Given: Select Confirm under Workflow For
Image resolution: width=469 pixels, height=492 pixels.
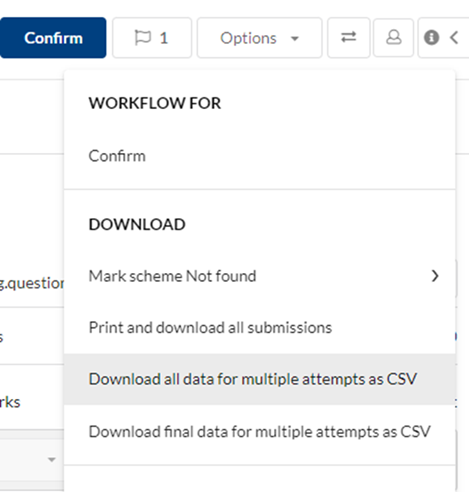Looking at the screenshot, I should (117, 156).
